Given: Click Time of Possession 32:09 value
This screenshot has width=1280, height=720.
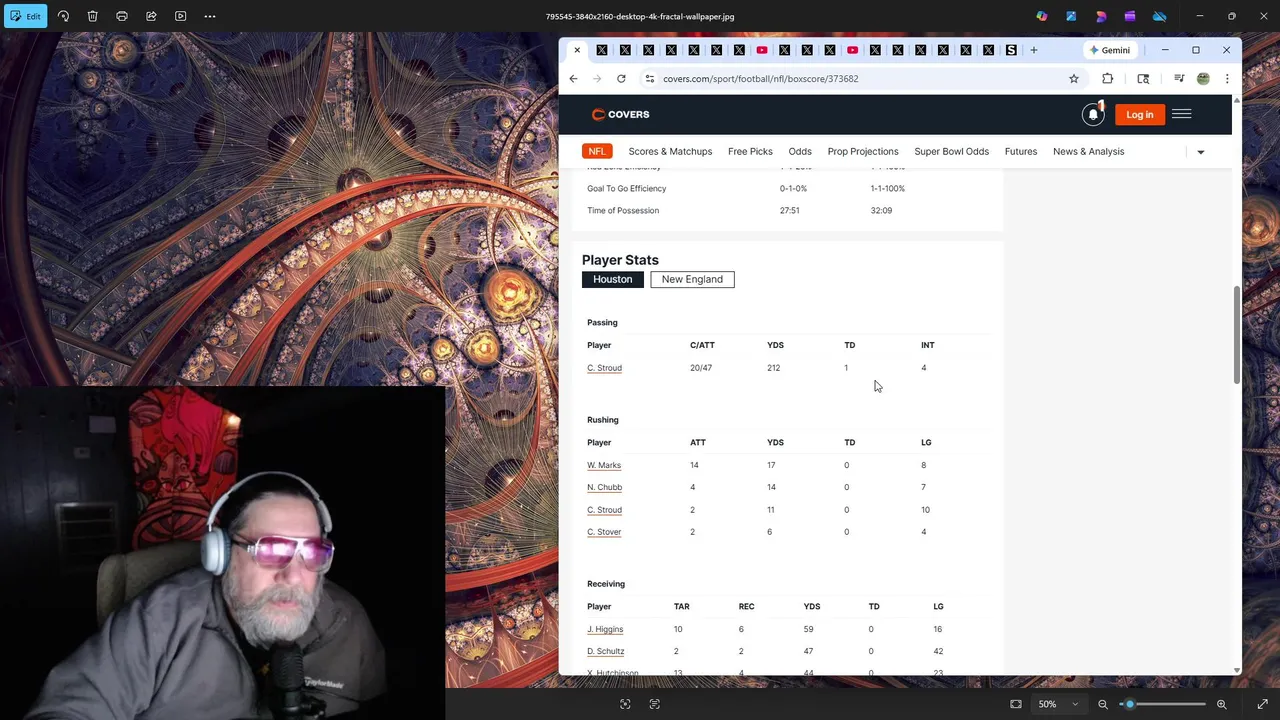Looking at the screenshot, I should 881,211.
